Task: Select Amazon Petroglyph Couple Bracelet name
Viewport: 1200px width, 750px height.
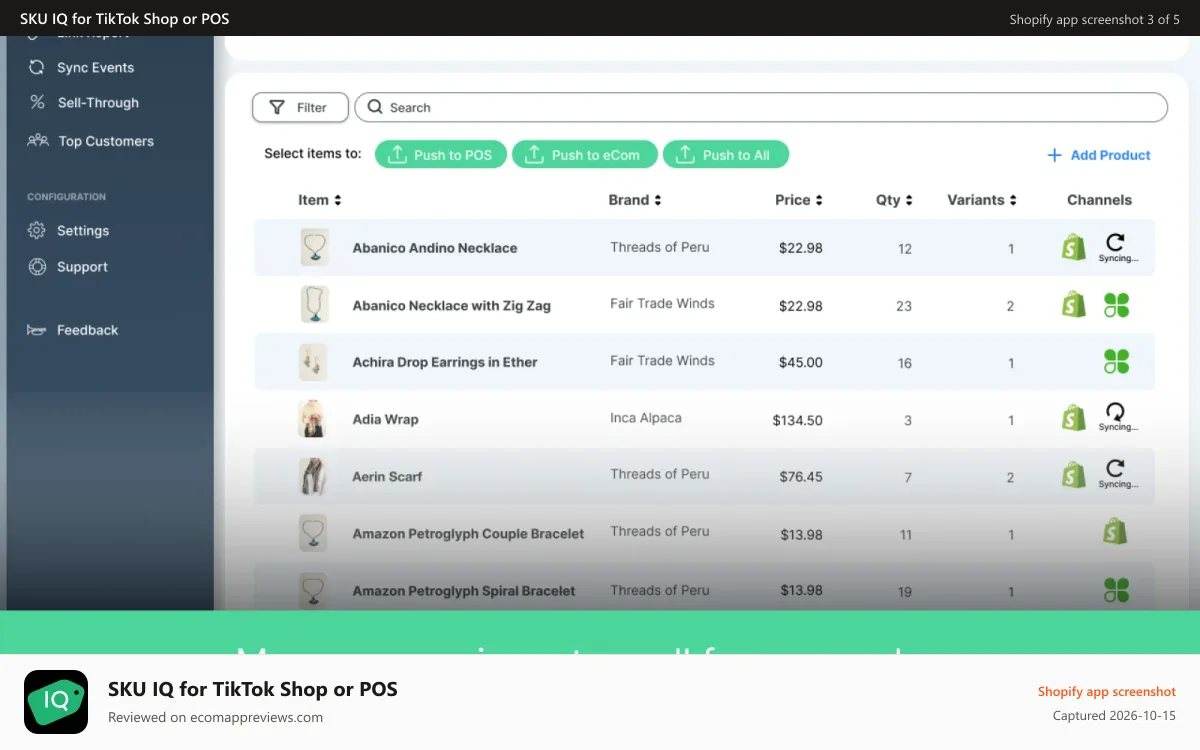Action: coord(468,534)
